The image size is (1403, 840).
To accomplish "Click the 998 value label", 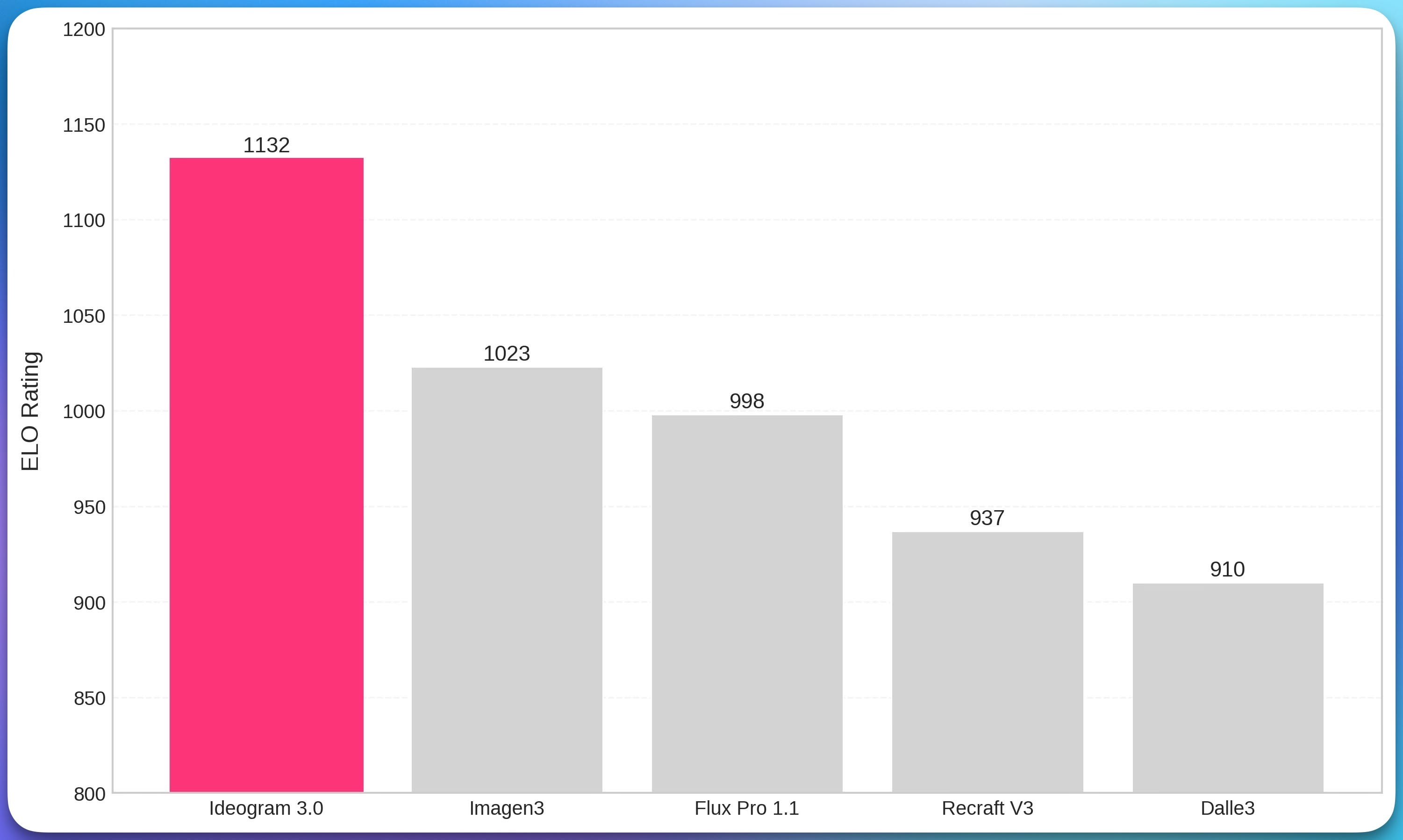I will pyautogui.click(x=747, y=401).
